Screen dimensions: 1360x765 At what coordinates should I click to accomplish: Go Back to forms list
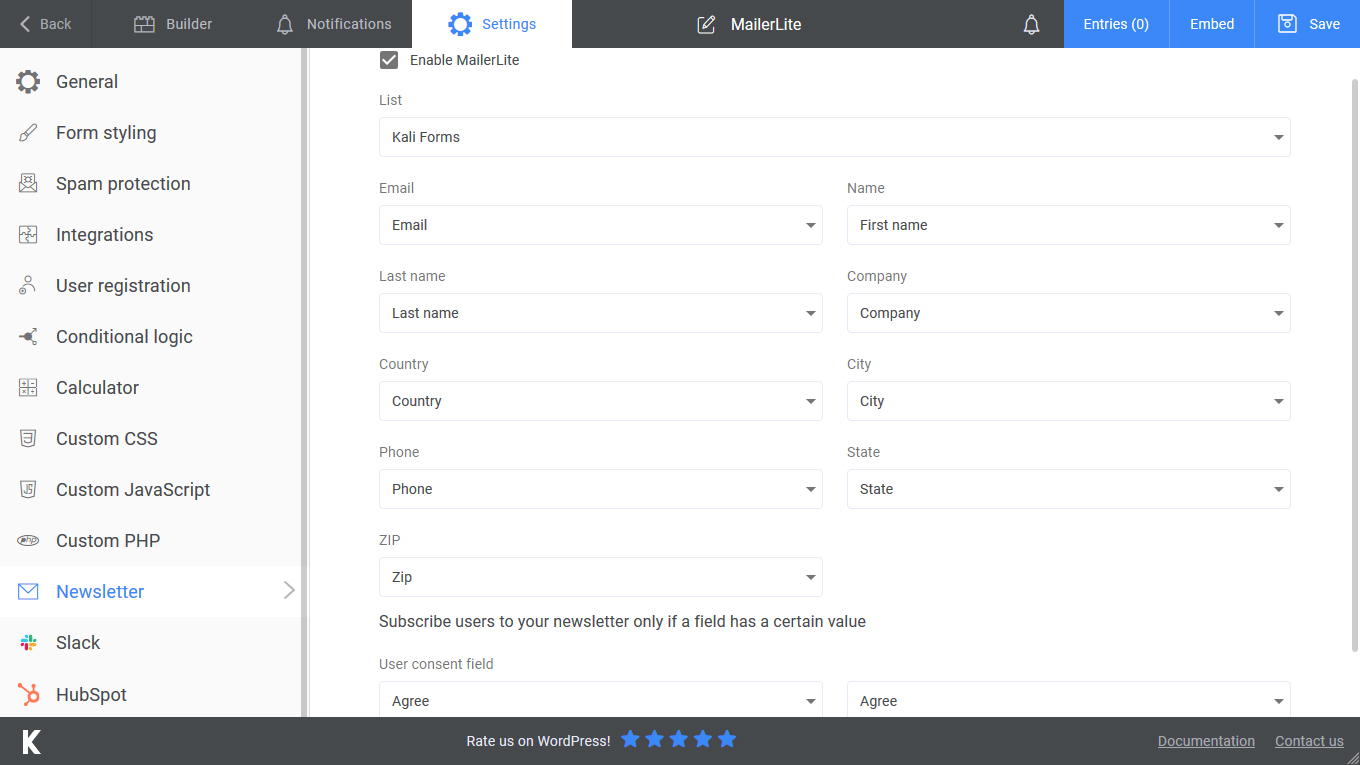coord(46,24)
